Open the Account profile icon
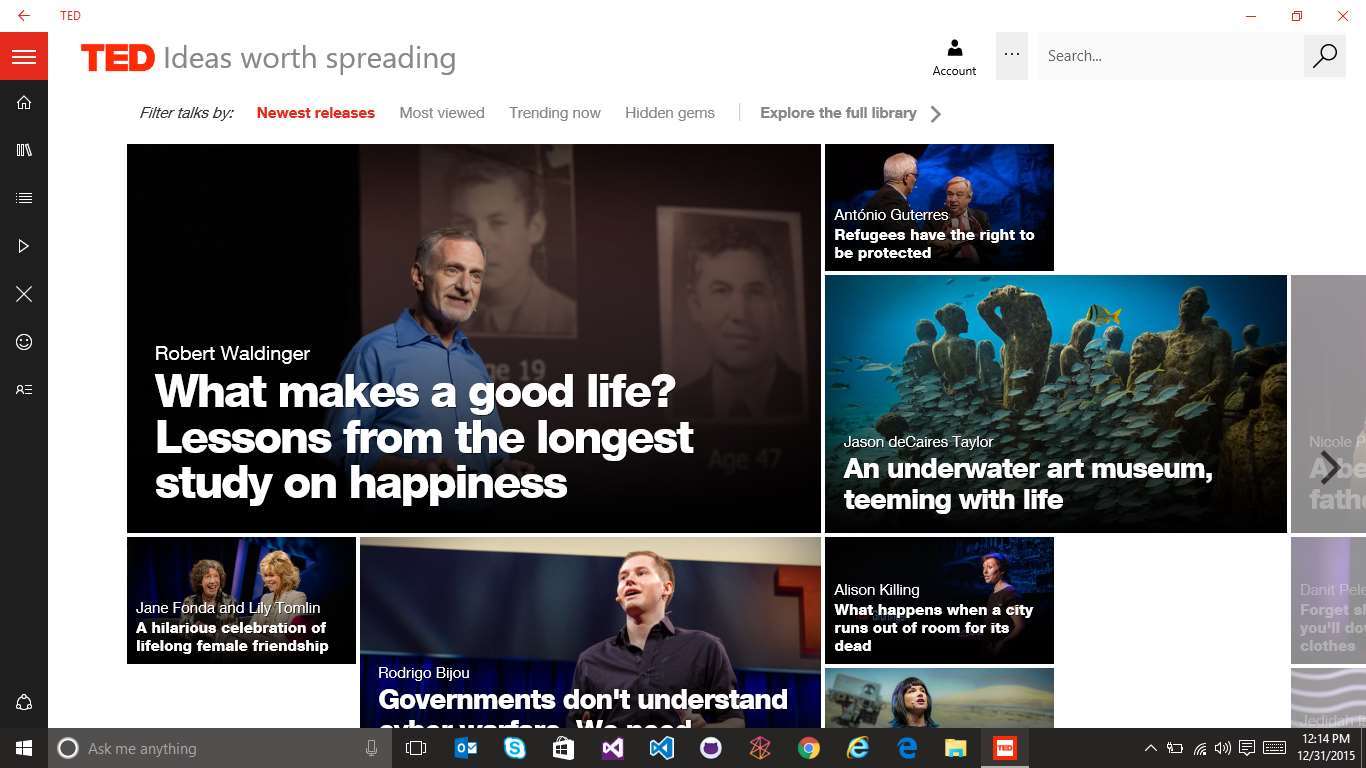Image resolution: width=1366 pixels, height=768 pixels. [954, 57]
